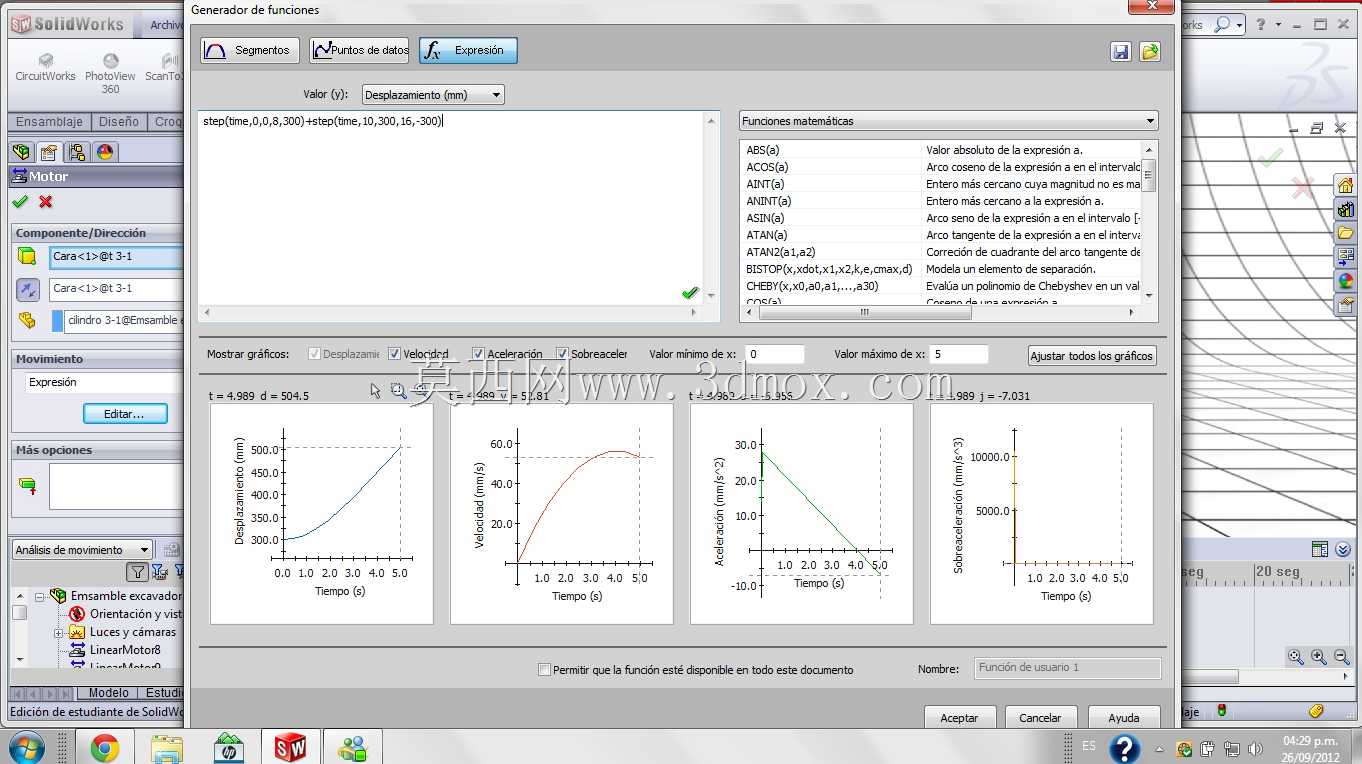Open the Valor (y) Desplazamiento dropdown
1362x764 pixels.
(x=433, y=95)
